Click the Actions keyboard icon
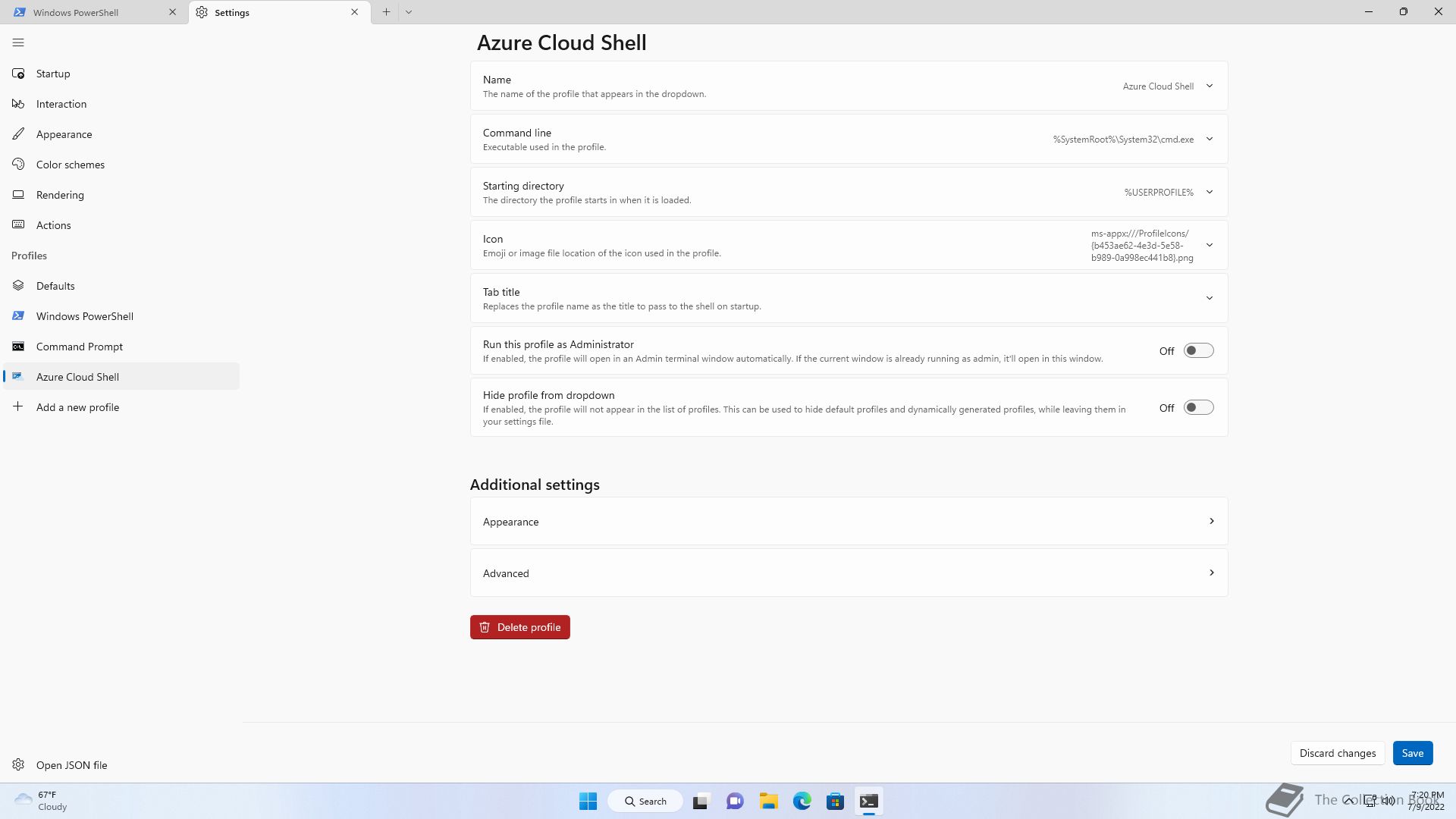 [18, 225]
